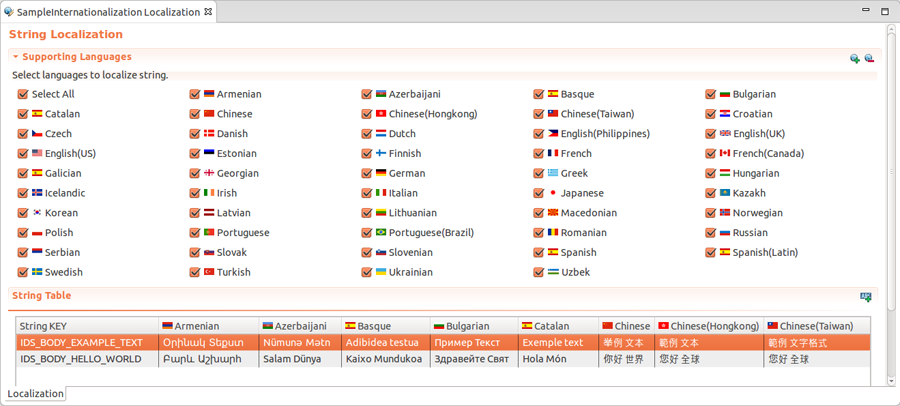Click the add language globe icon
The image size is (900, 406).
(x=855, y=59)
